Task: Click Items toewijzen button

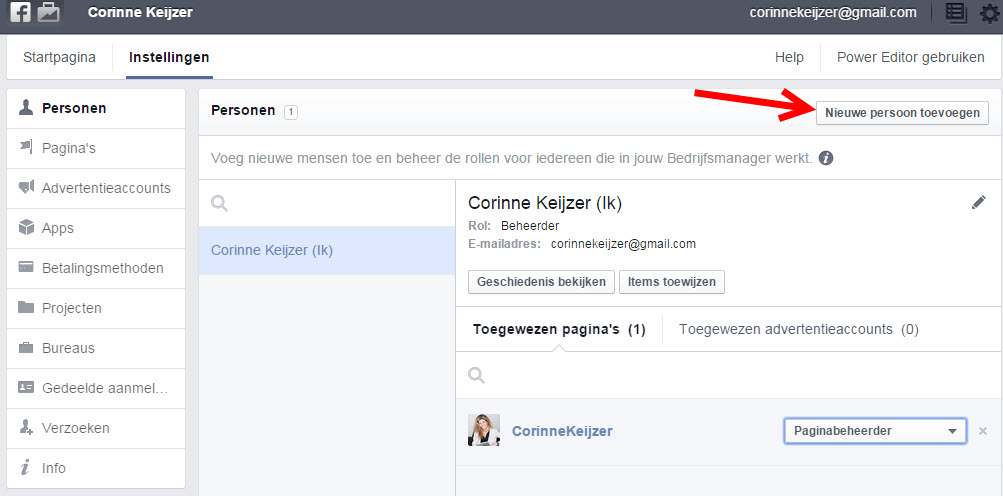Action: [x=672, y=282]
